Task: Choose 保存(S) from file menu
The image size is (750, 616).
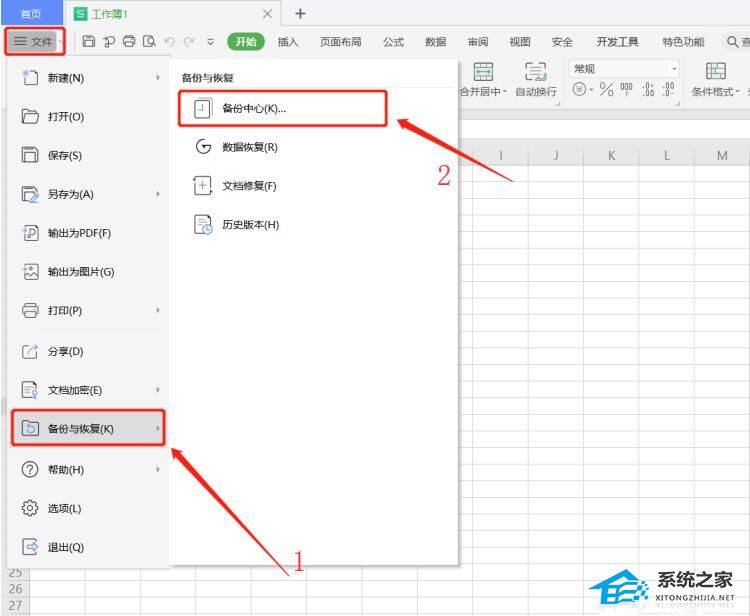Action: pos(88,155)
